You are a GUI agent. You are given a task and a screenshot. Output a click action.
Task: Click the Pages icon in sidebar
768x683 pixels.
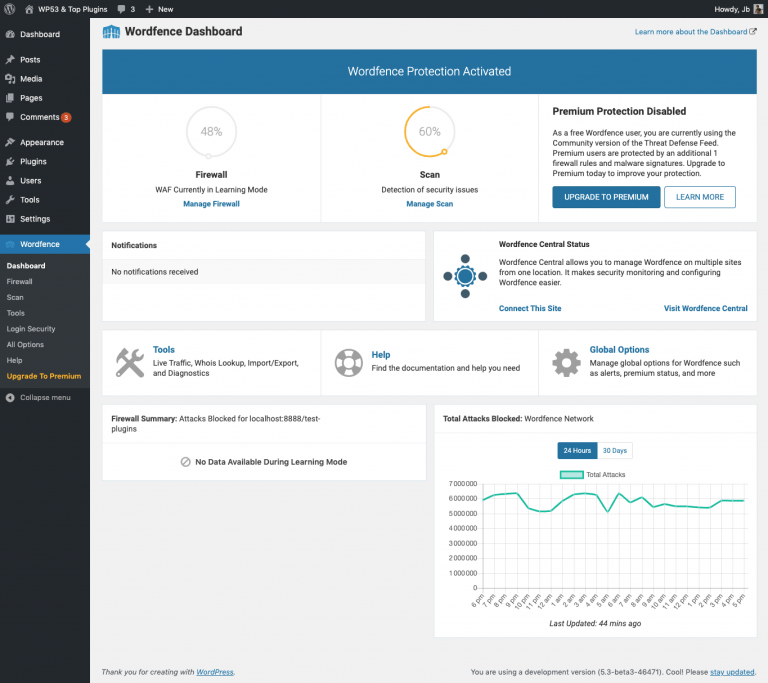(x=10, y=98)
